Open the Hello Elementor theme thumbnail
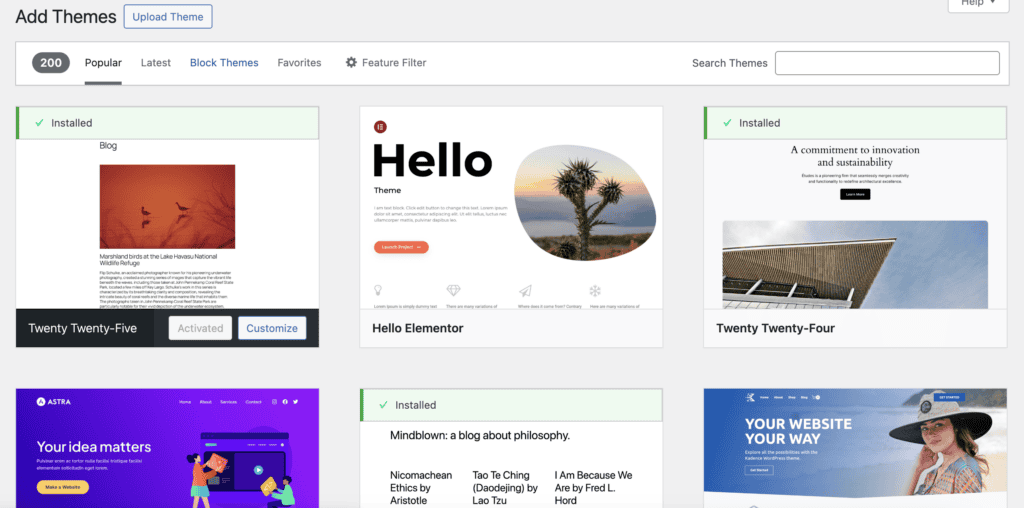 [x=511, y=208]
